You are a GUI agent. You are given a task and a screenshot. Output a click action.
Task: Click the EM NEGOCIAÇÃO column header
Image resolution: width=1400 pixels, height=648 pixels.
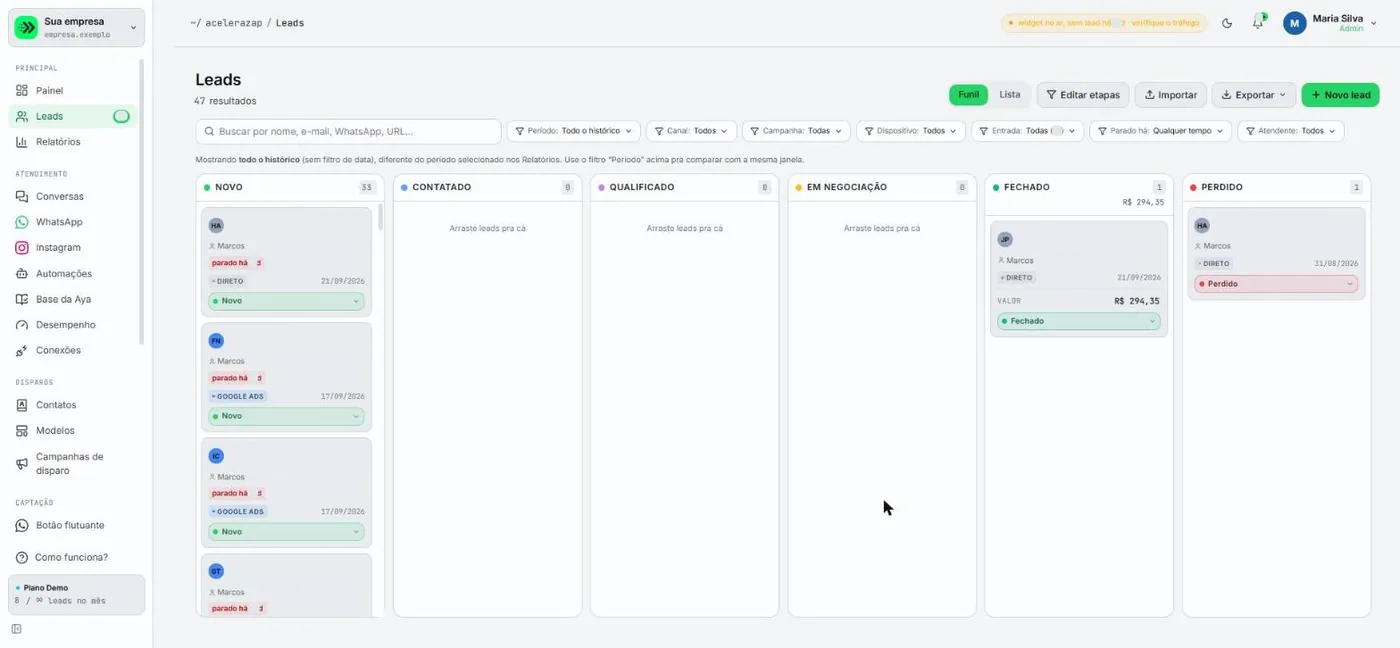882,187
